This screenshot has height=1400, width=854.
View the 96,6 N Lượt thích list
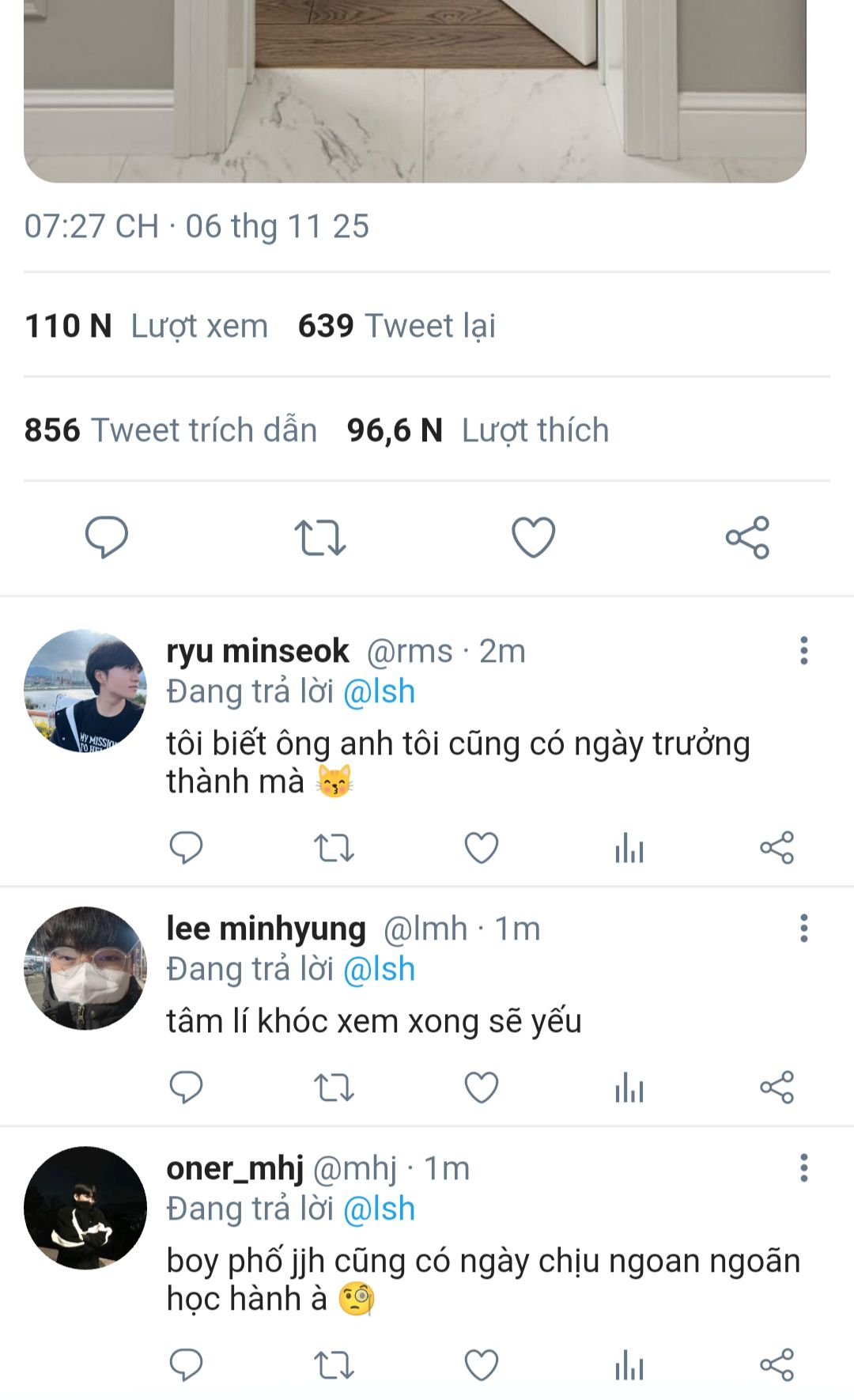tap(478, 430)
